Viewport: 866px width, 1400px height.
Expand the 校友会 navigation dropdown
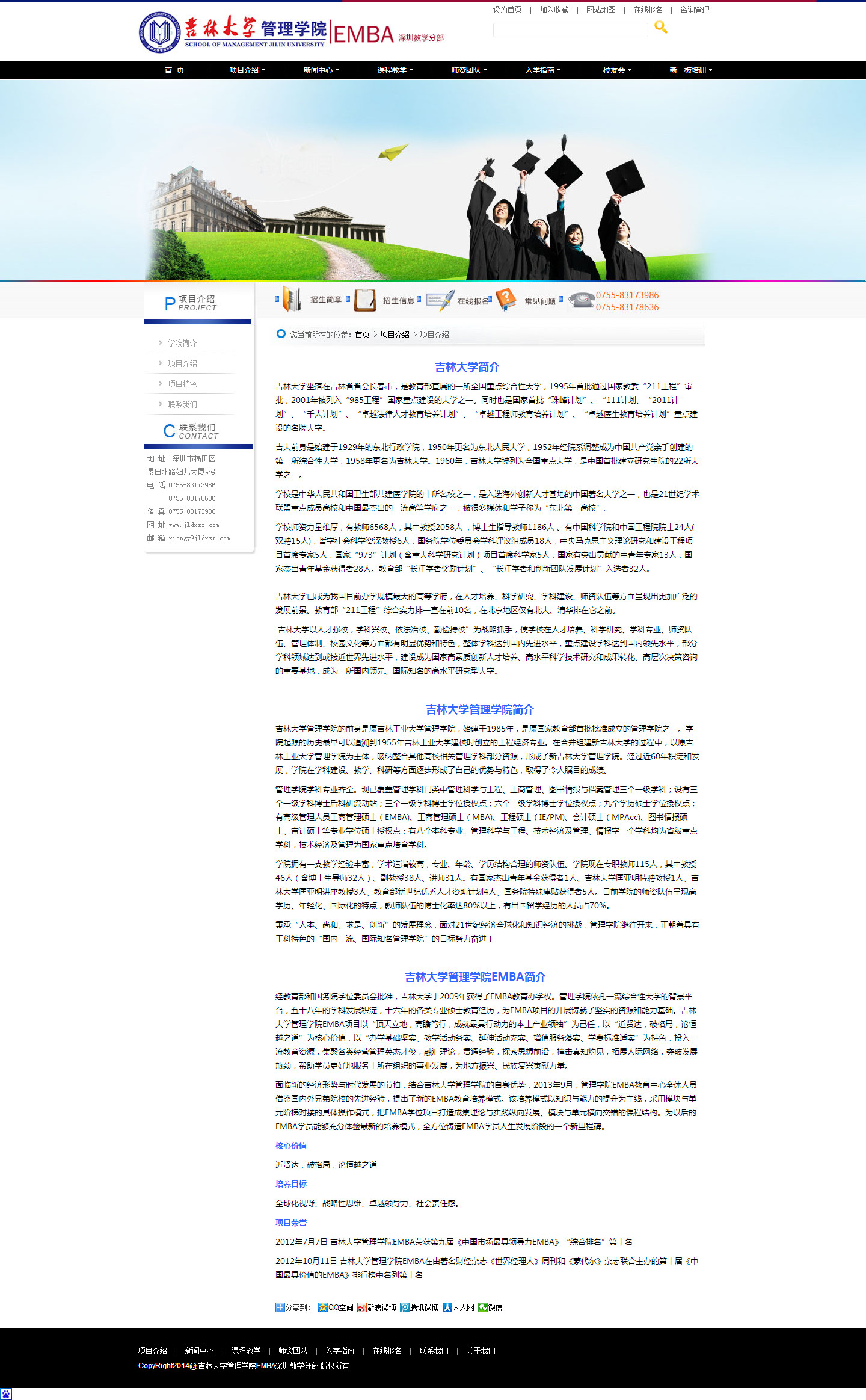[617, 70]
